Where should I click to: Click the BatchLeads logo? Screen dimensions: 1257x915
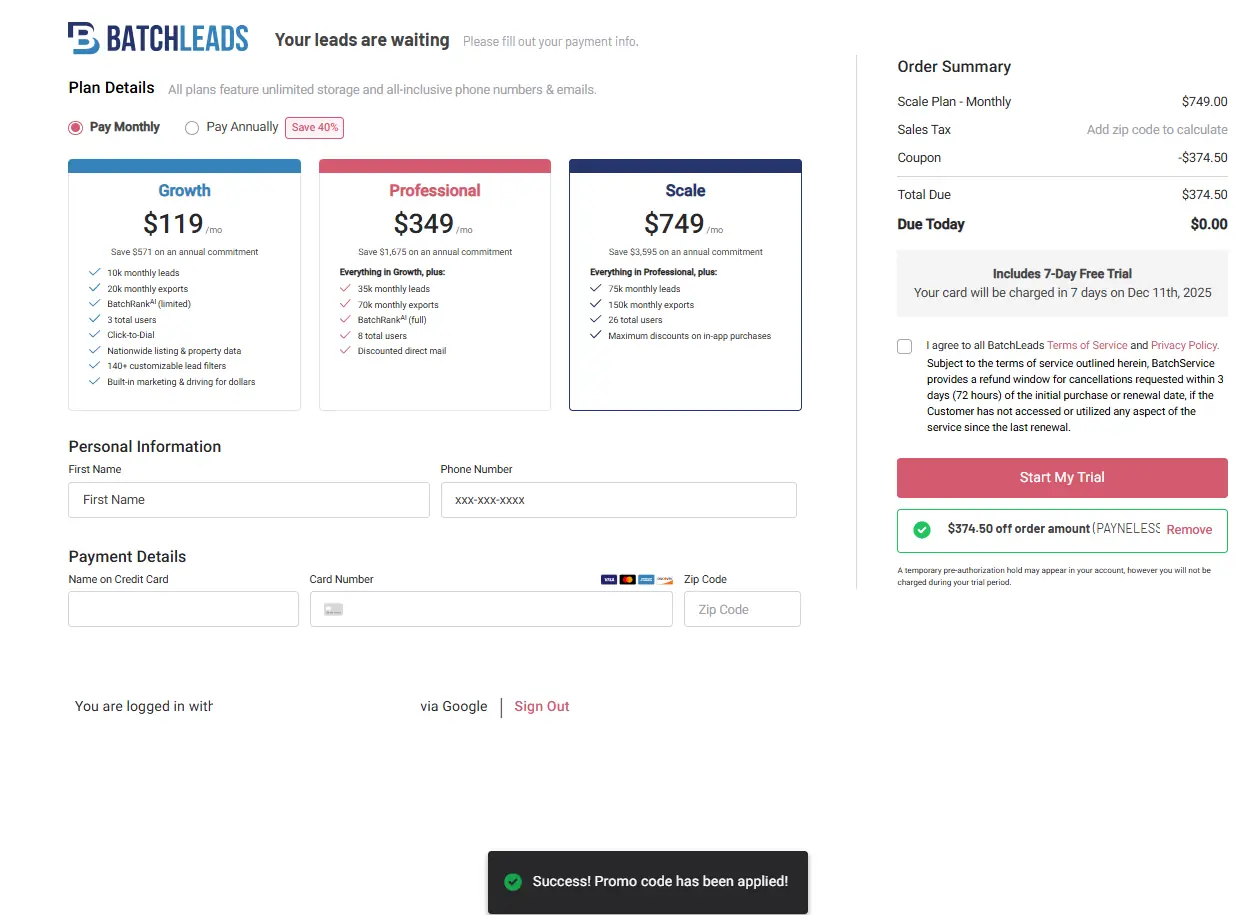[x=158, y=39]
